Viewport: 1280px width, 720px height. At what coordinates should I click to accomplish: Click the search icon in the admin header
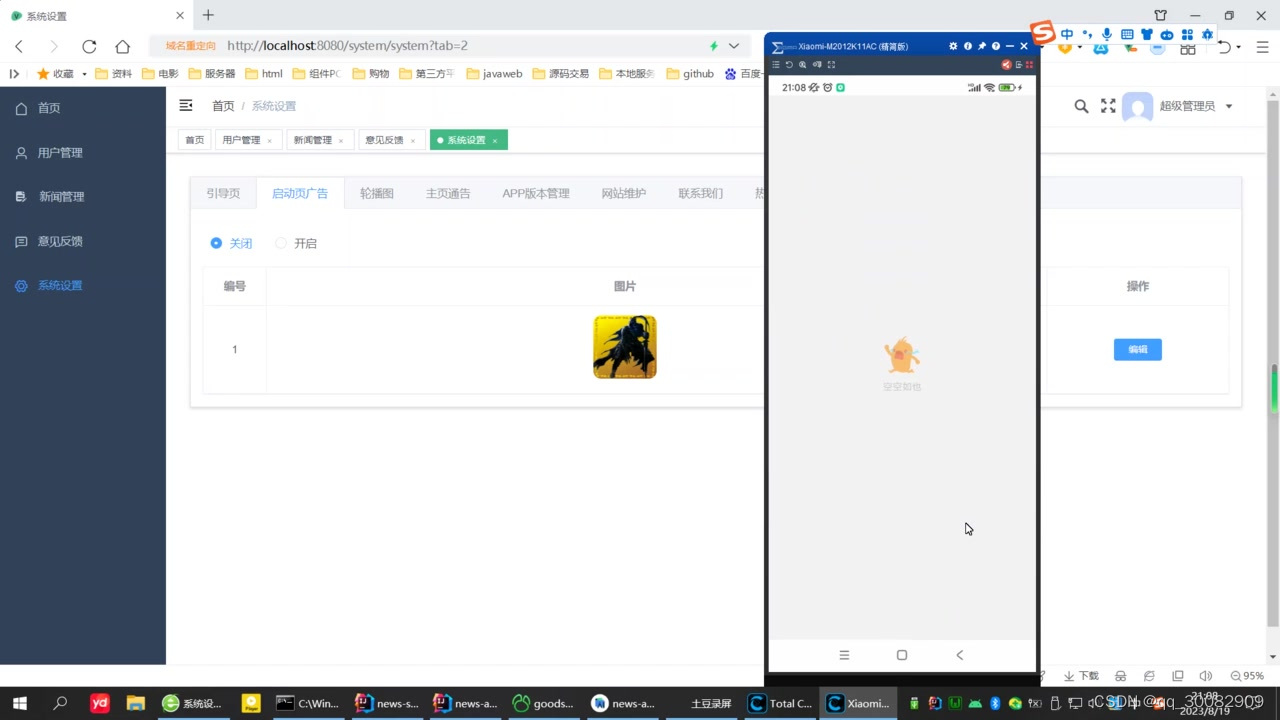1081,106
